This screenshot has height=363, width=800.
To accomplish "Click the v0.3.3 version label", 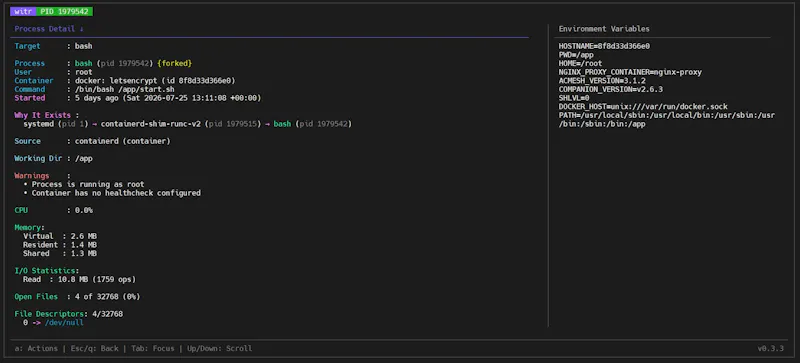I will [x=770, y=349].
